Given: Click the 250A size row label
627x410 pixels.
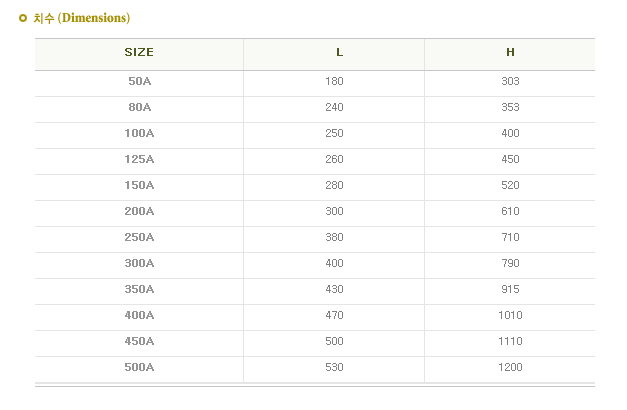Looking at the screenshot, I should [139, 237].
